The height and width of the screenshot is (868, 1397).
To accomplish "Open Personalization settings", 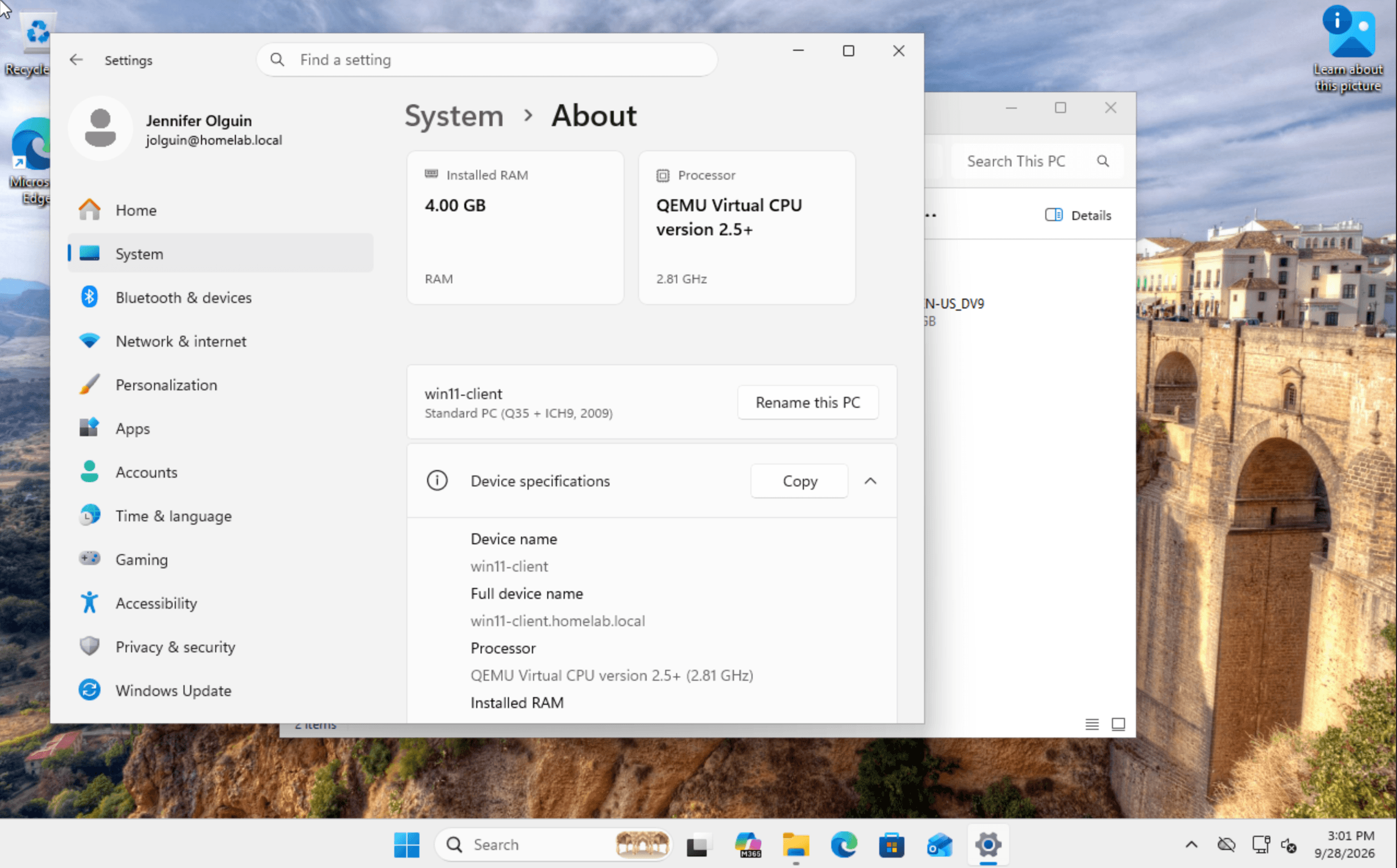I will (x=221, y=385).
